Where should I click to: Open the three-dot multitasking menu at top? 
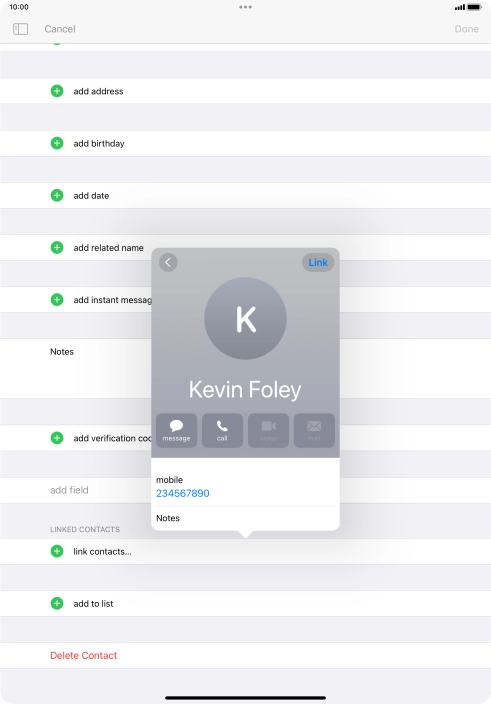coord(246,7)
